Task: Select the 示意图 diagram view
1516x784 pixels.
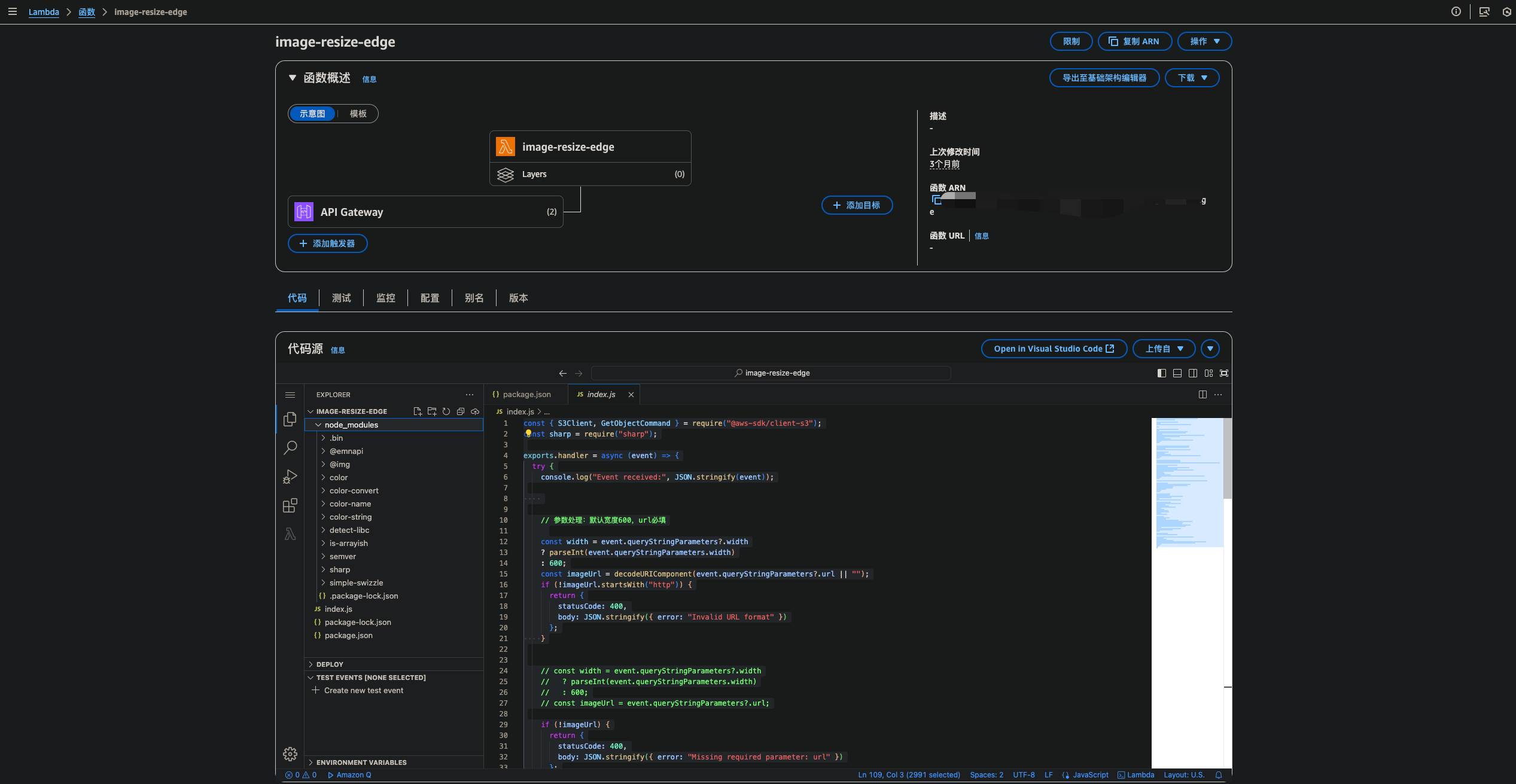Action: pyautogui.click(x=312, y=114)
